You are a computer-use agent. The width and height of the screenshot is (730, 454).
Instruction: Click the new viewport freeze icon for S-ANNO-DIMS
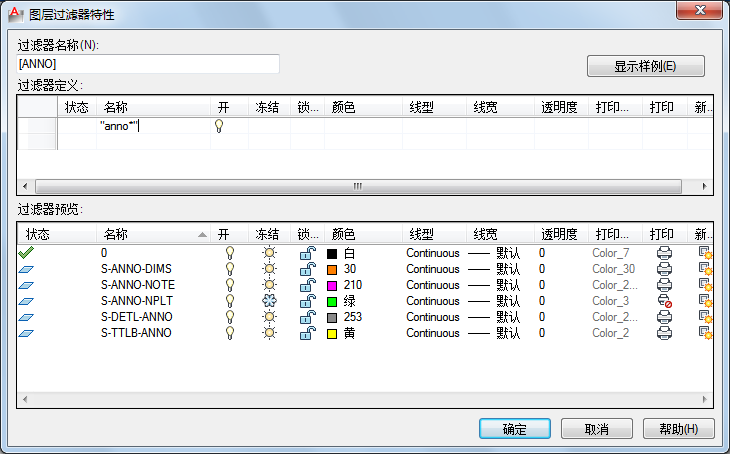click(x=704, y=269)
